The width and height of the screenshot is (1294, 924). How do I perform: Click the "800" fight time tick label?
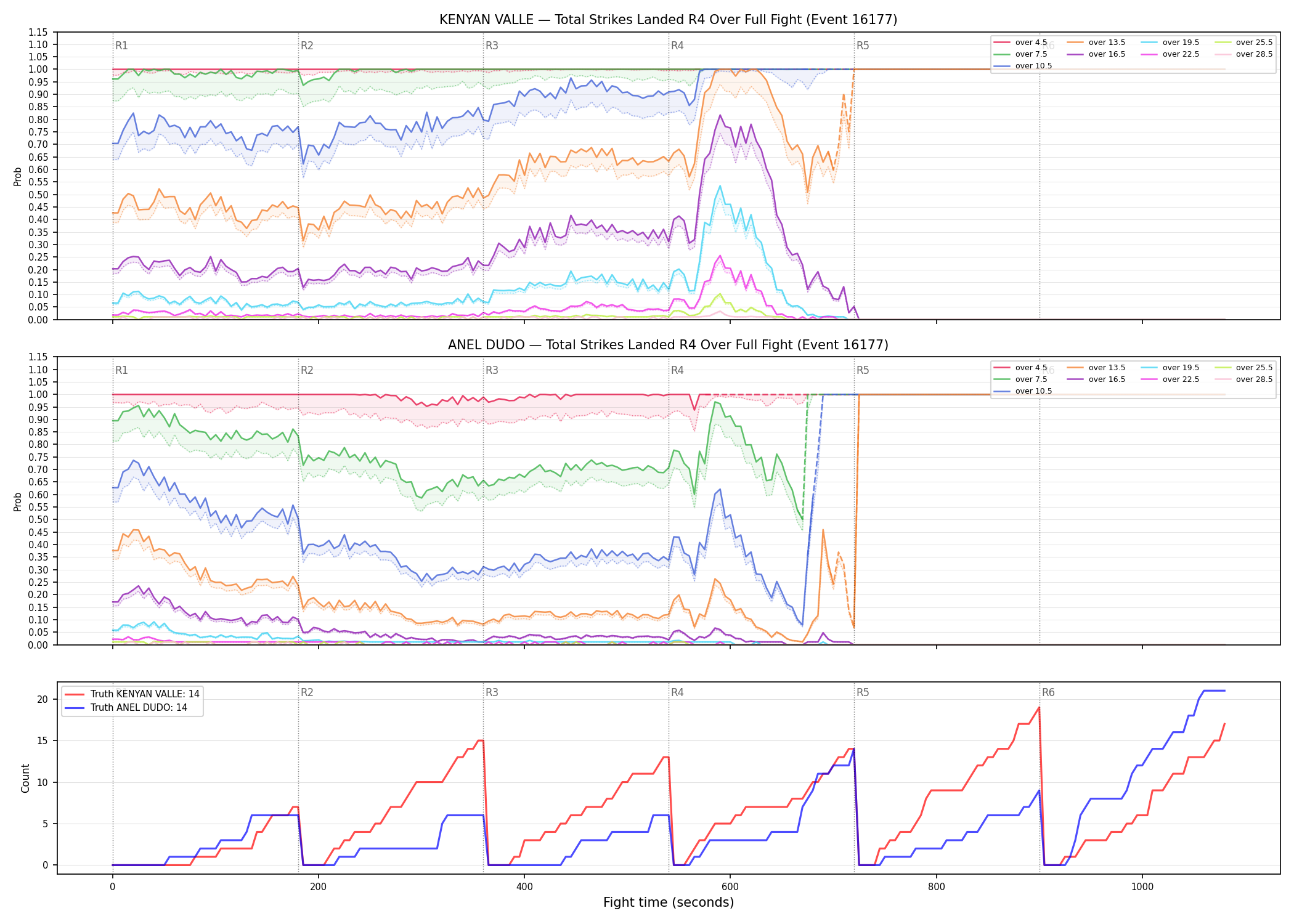[937, 887]
